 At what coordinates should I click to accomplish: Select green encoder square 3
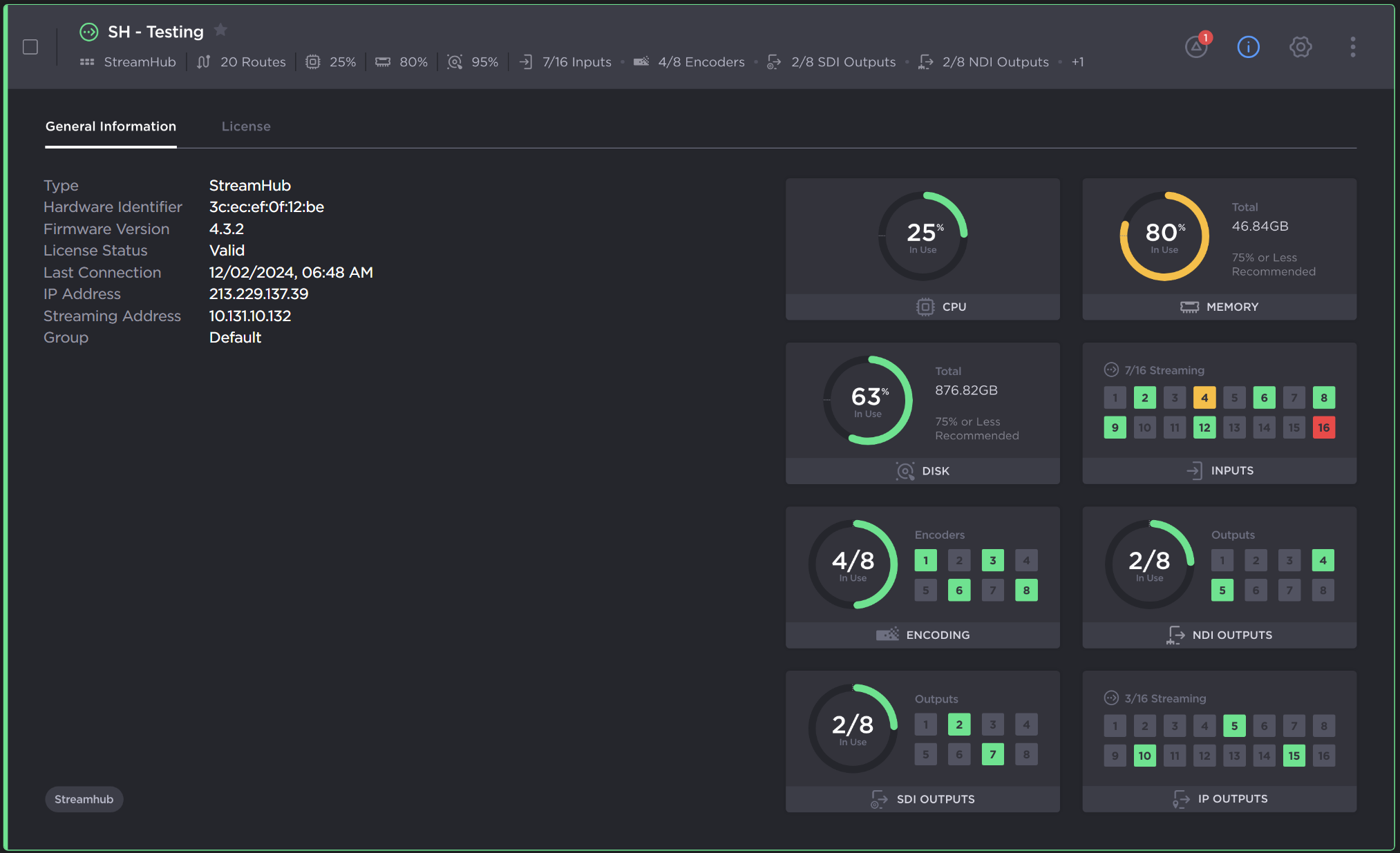point(993,560)
